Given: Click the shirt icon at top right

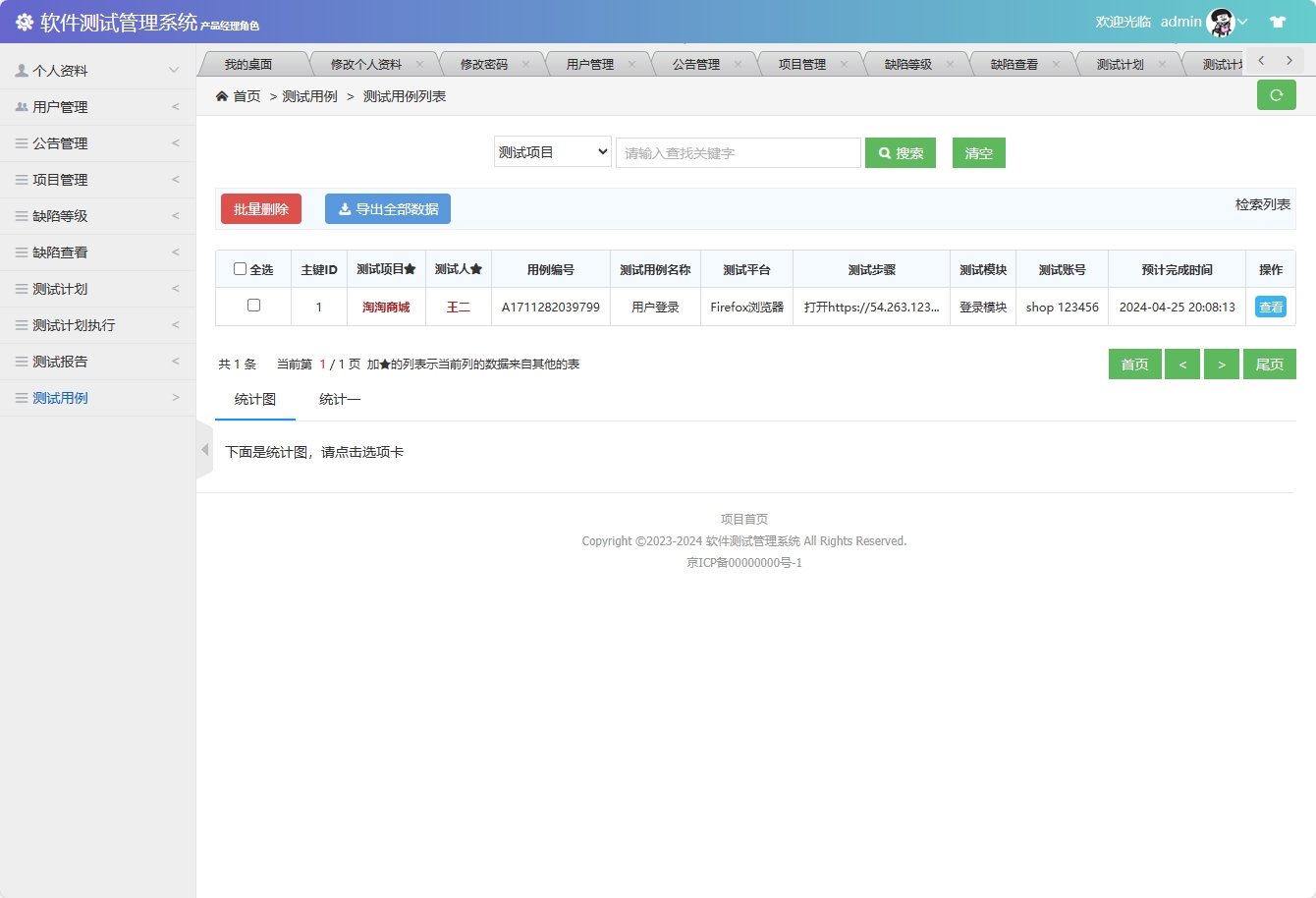Looking at the screenshot, I should 1278,21.
